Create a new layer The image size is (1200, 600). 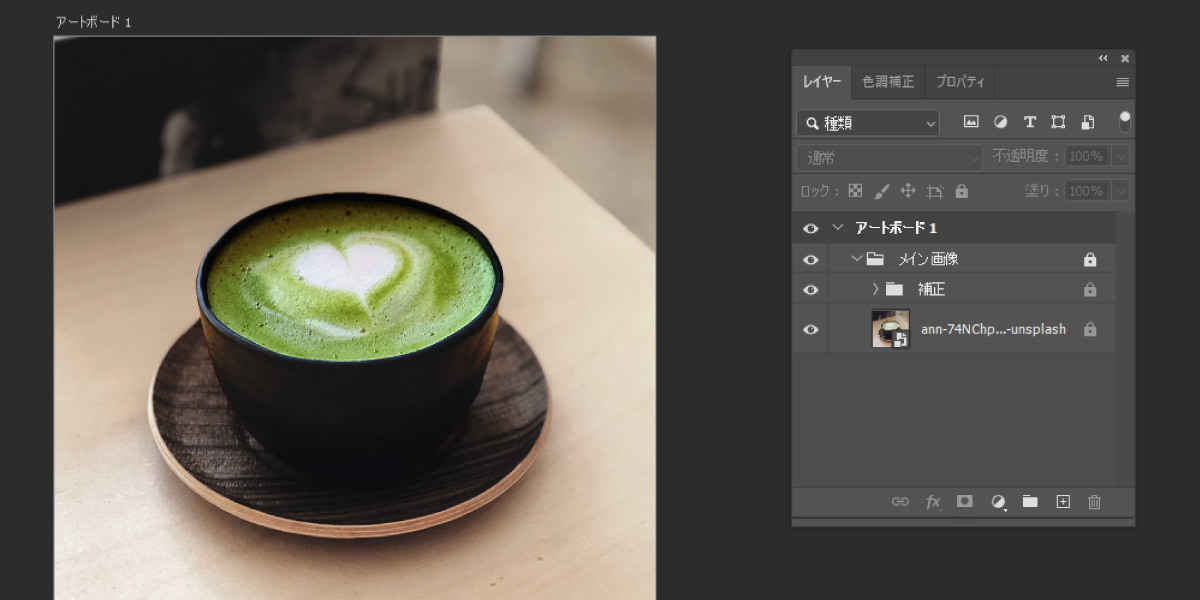pos(1063,501)
